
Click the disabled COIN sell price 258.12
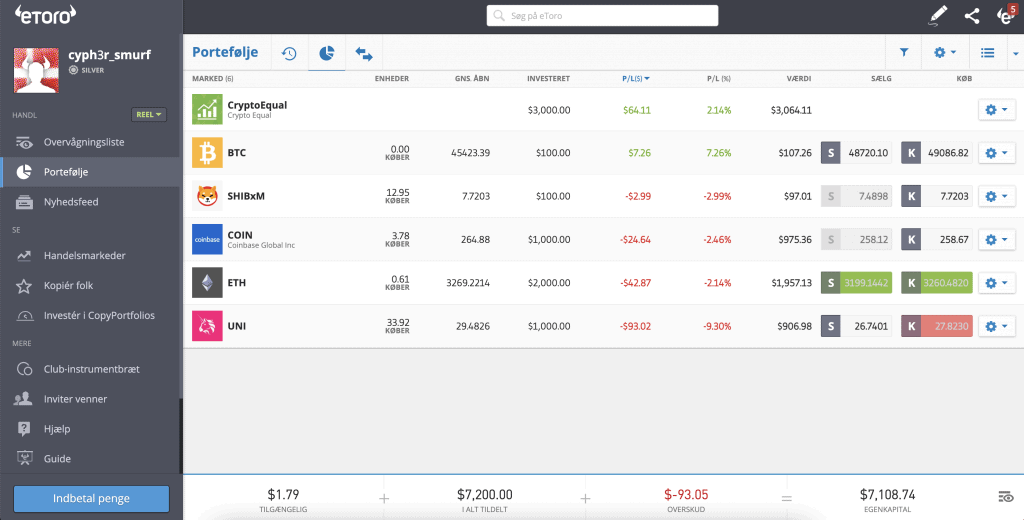[856, 240]
